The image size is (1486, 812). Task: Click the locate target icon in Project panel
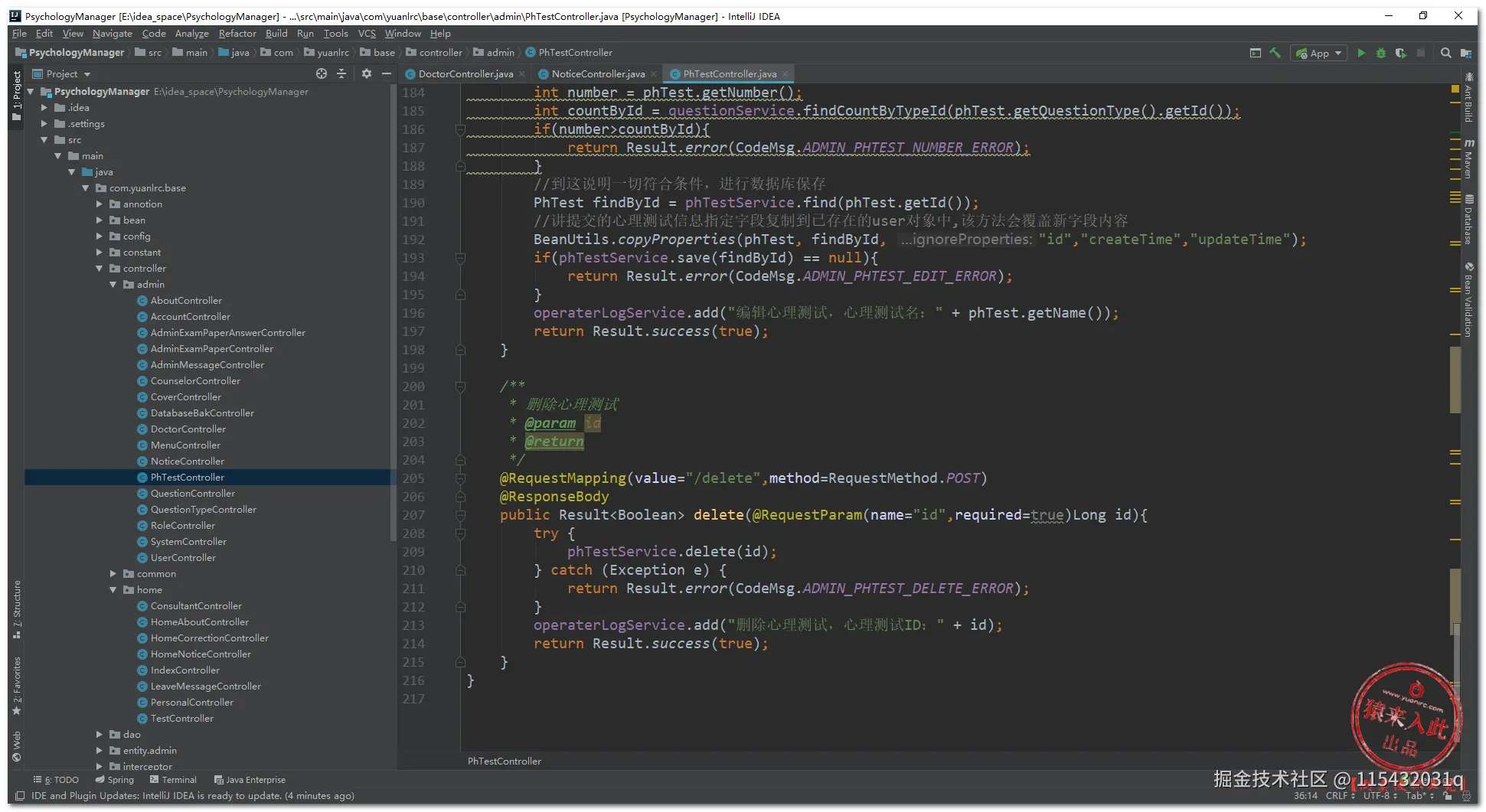[322, 73]
